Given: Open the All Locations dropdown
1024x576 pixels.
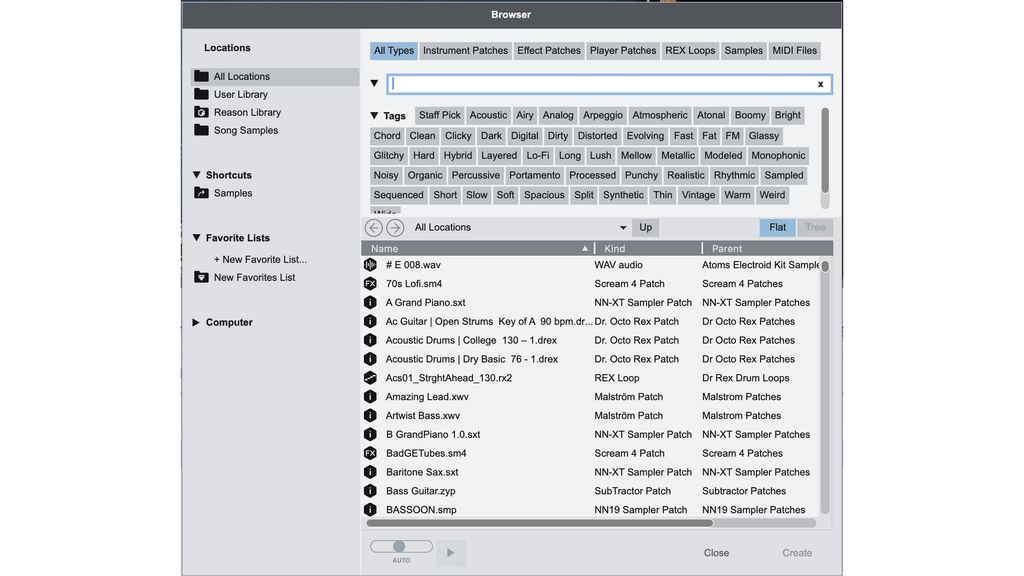Looking at the screenshot, I should pos(520,228).
